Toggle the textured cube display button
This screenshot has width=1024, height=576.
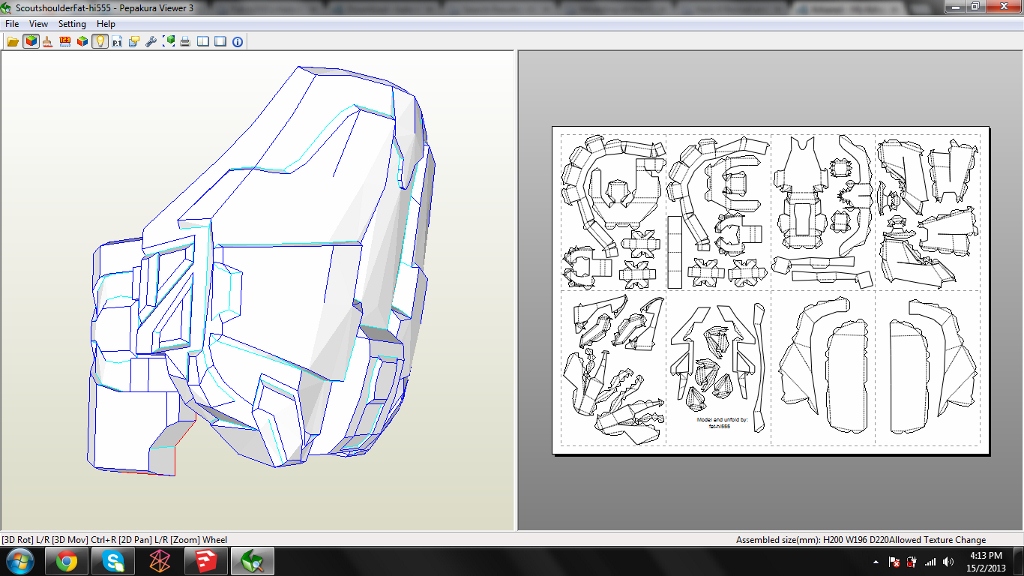click(31, 42)
